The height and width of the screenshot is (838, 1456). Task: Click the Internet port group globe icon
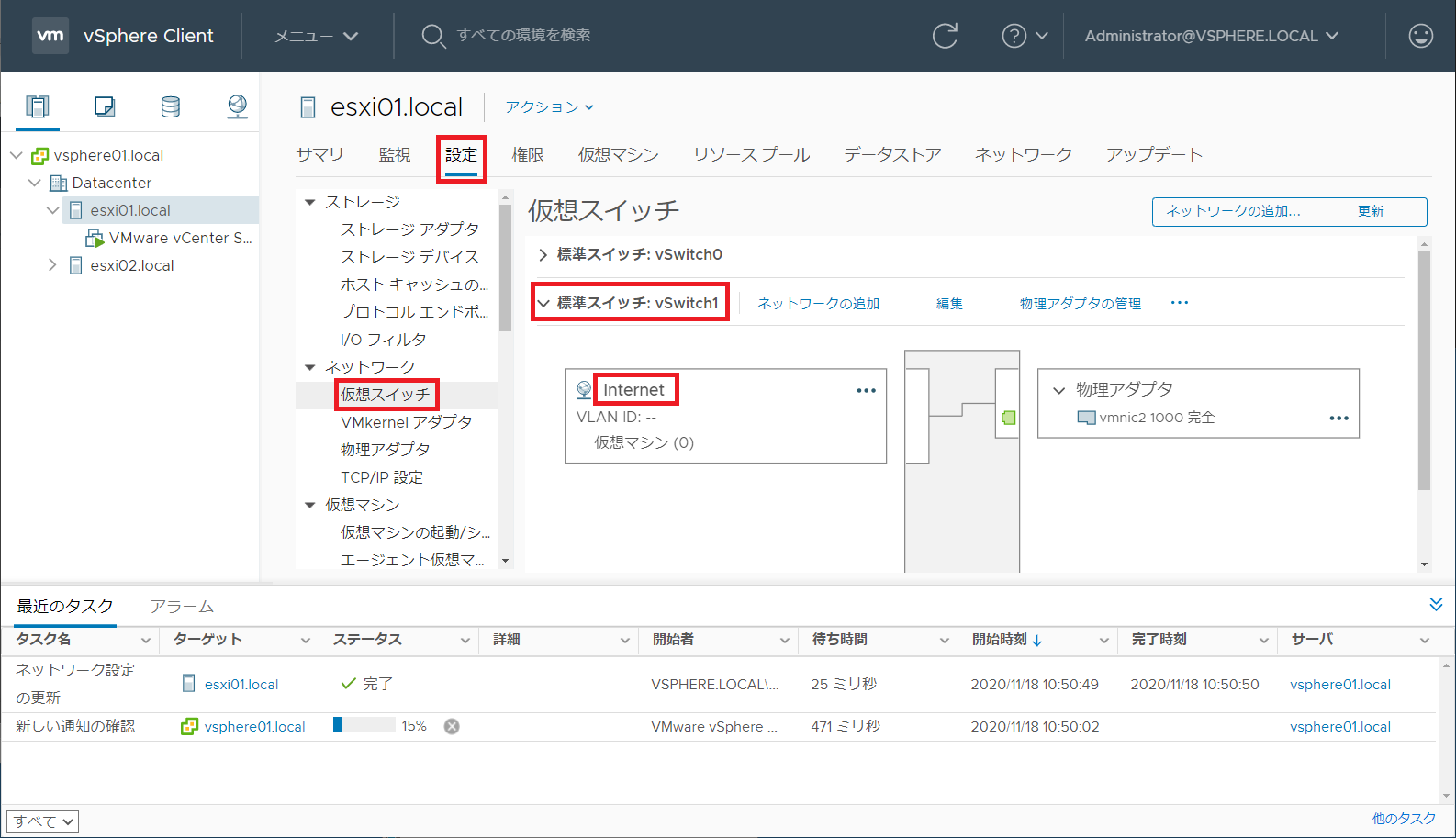584,390
